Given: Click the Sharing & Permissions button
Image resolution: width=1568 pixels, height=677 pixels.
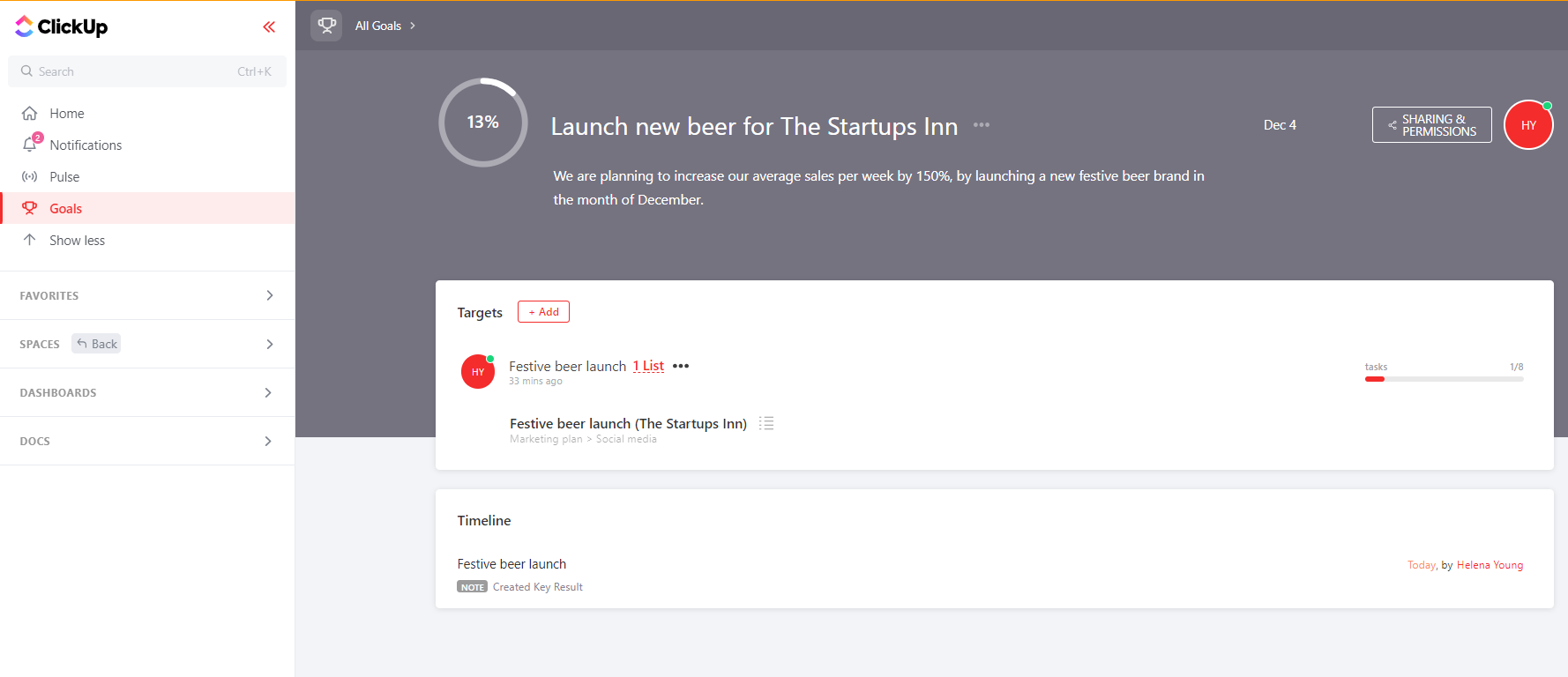Looking at the screenshot, I should click(1431, 125).
